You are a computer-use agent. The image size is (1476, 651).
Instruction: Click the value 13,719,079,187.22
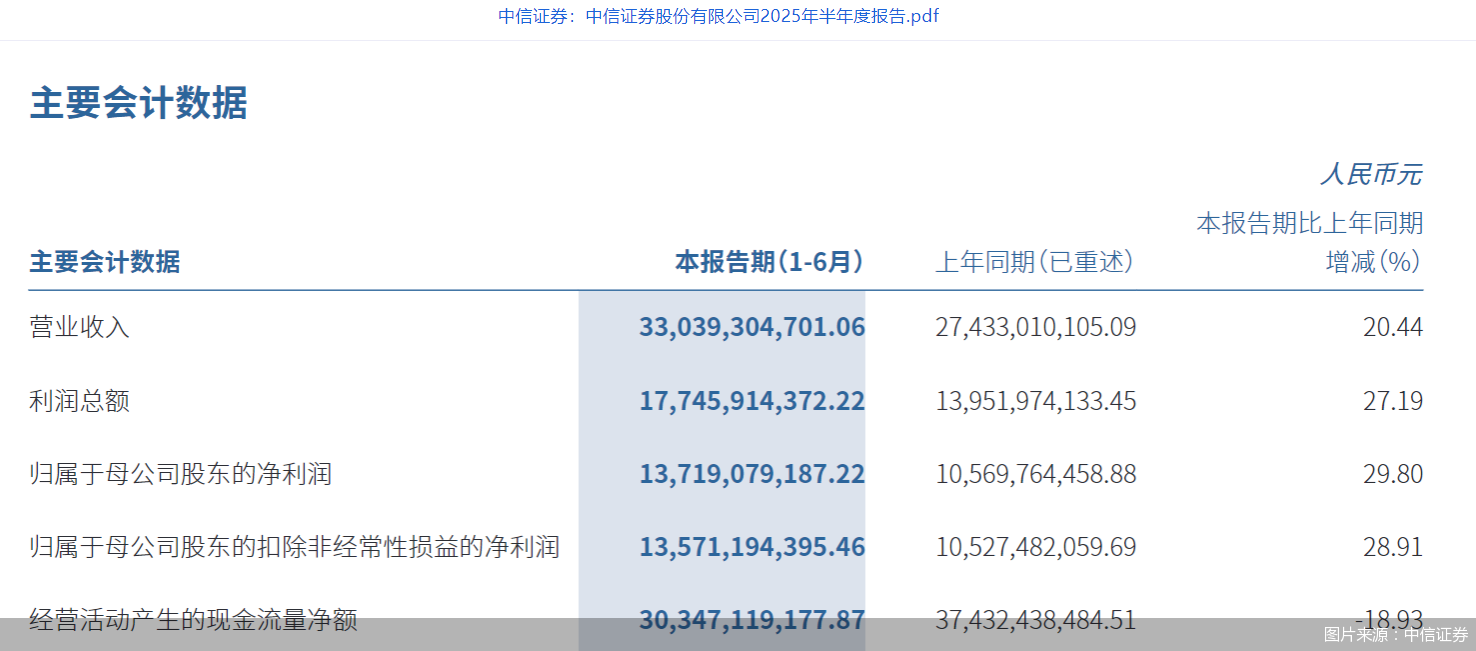coord(753,473)
